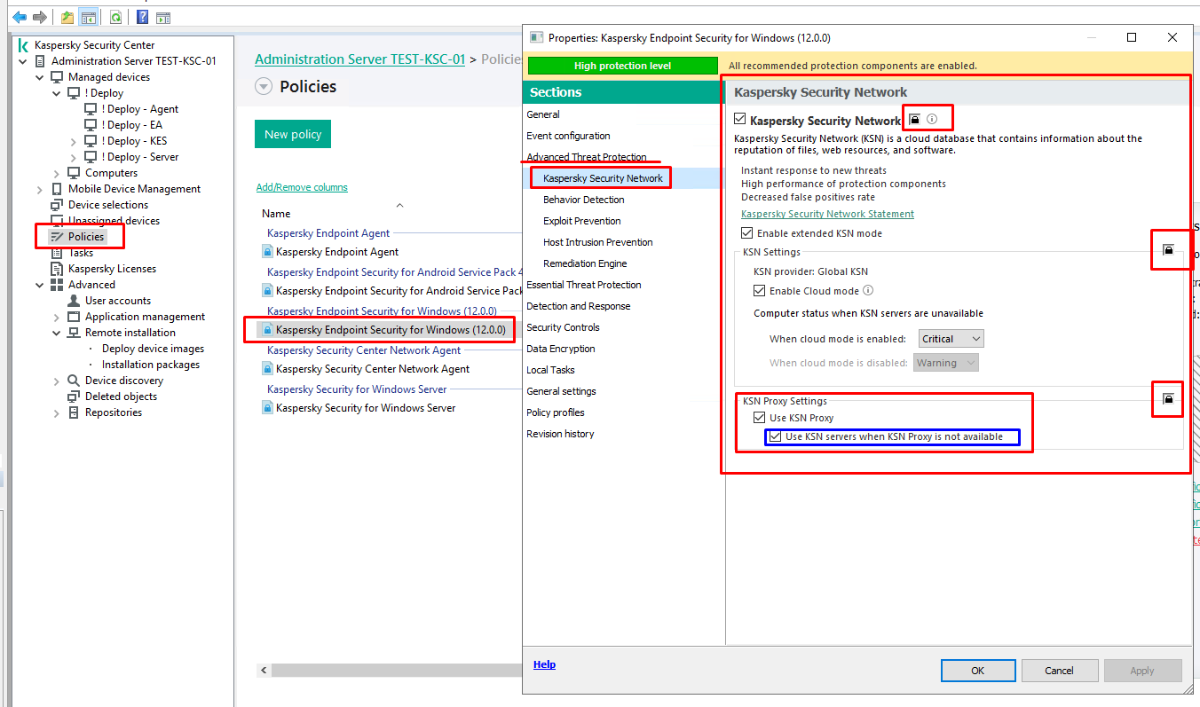Open the Revision history section
Image resolution: width=1200 pixels, height=707 pixels.
560,434
